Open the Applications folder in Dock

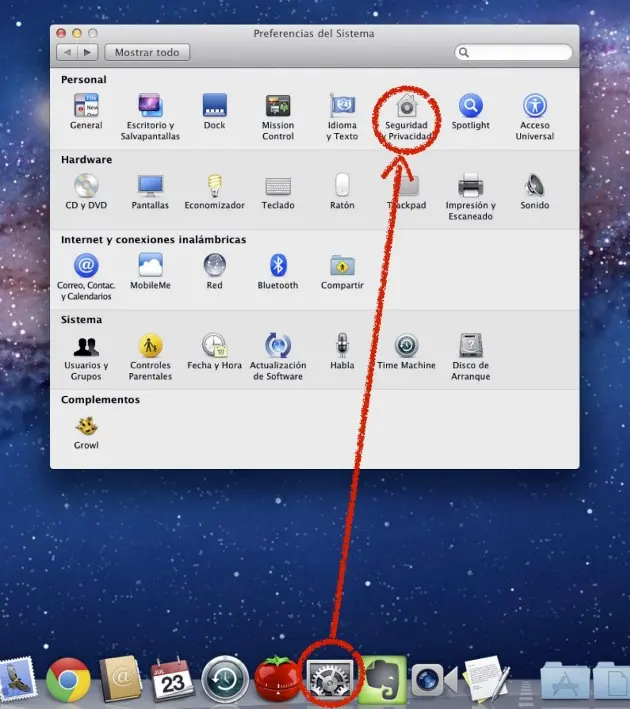[564, 682]
